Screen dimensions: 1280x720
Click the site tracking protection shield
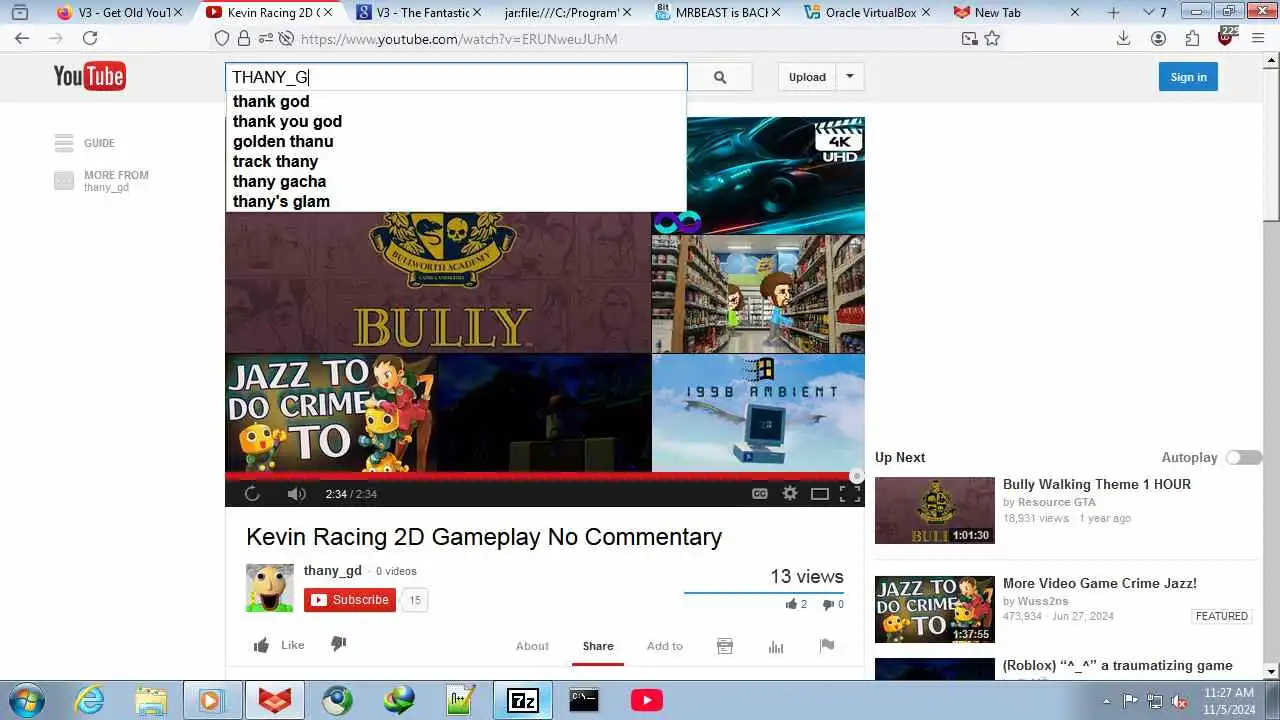(x=222, y=38)
